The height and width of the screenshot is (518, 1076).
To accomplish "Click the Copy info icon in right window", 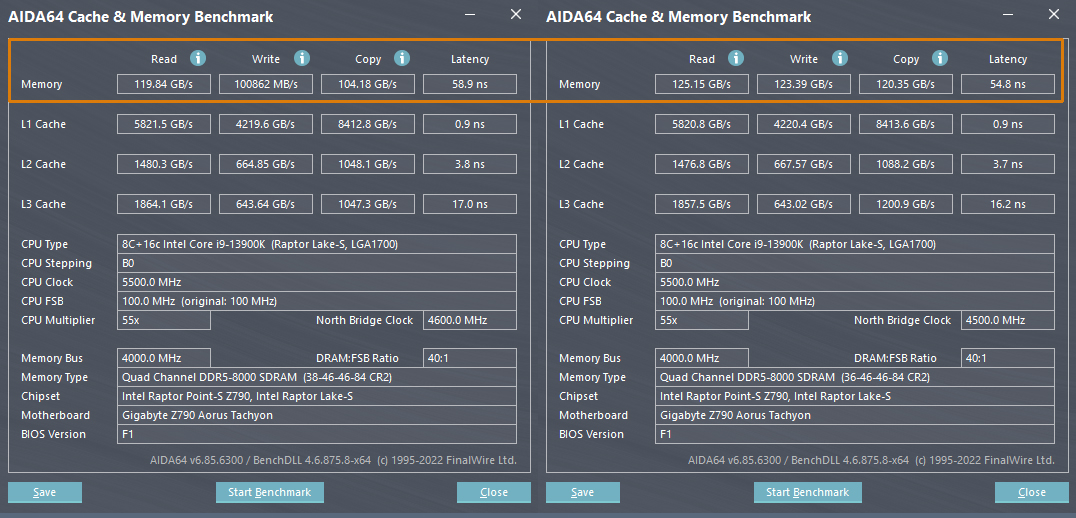I will click(941, 59).
